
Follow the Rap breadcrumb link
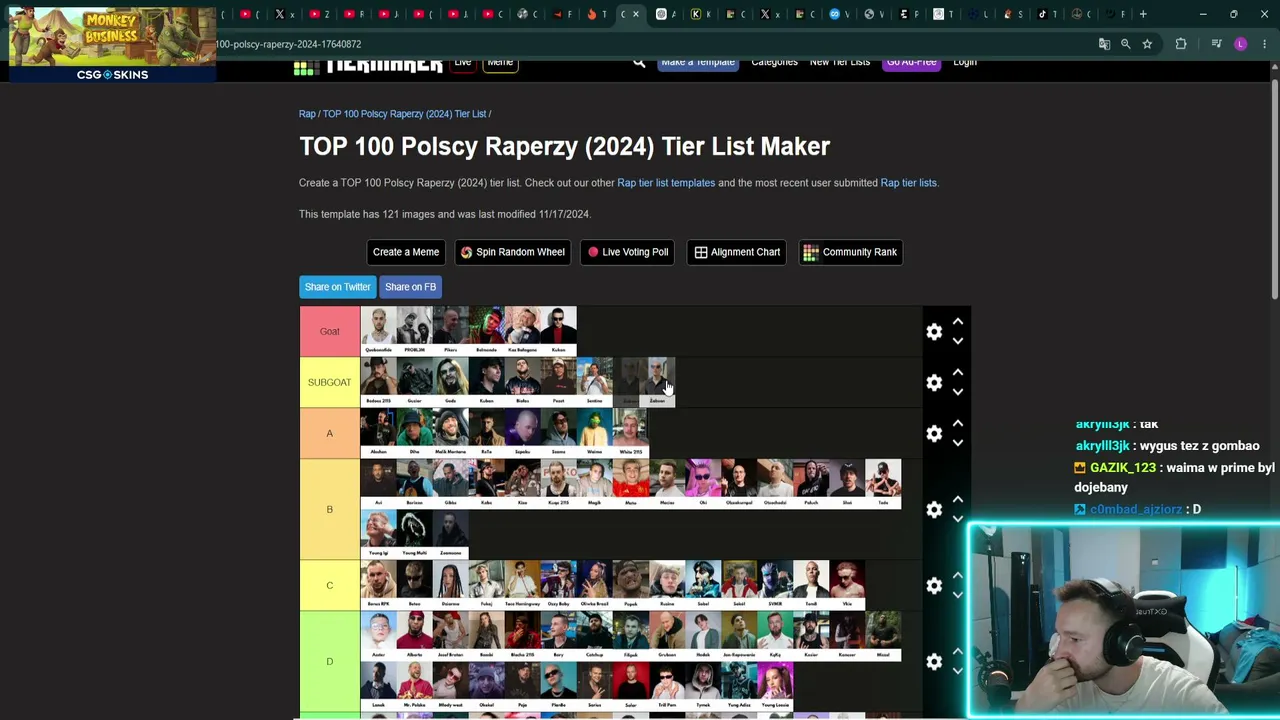307,114
